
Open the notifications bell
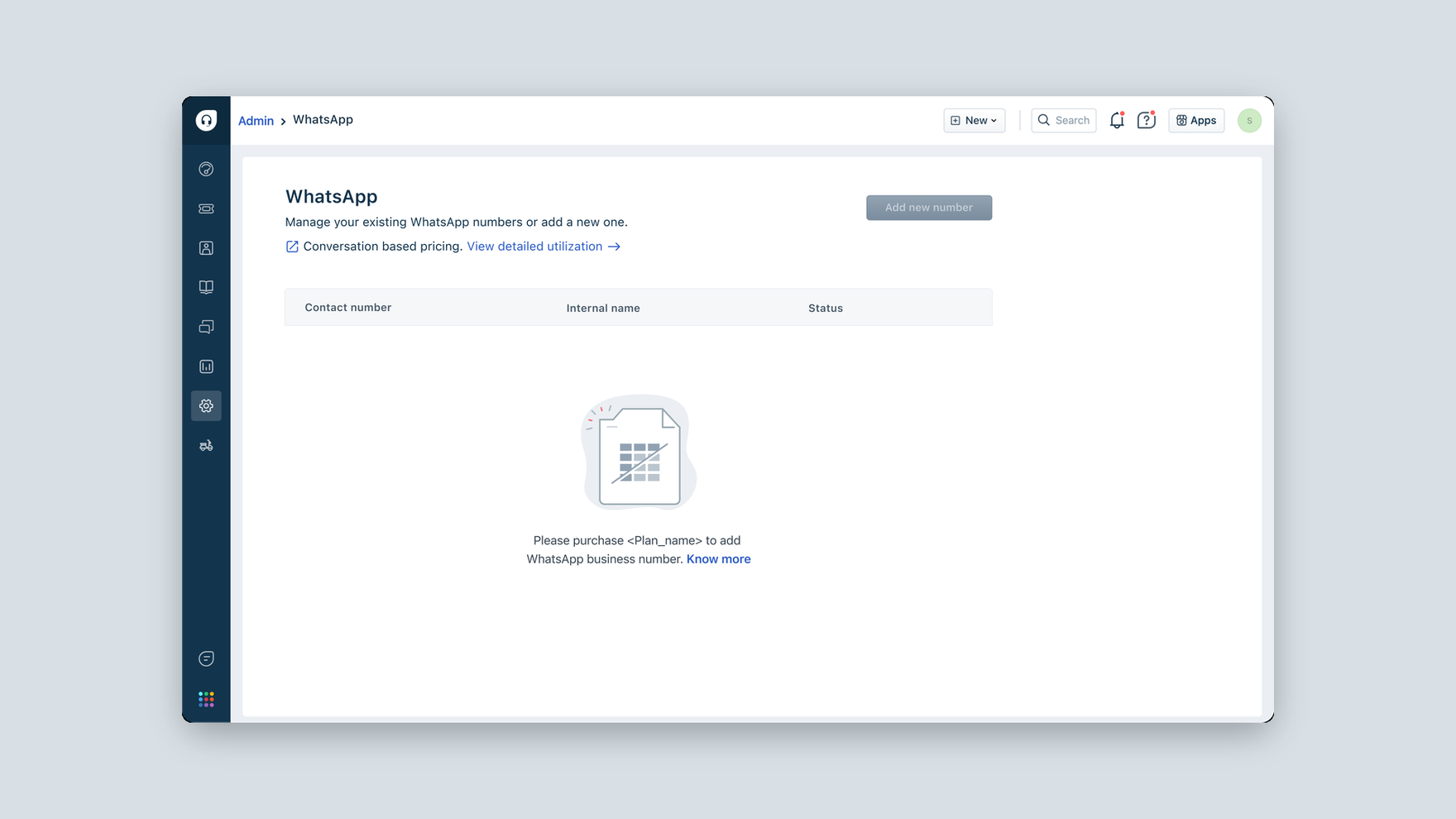[1117, 121]
